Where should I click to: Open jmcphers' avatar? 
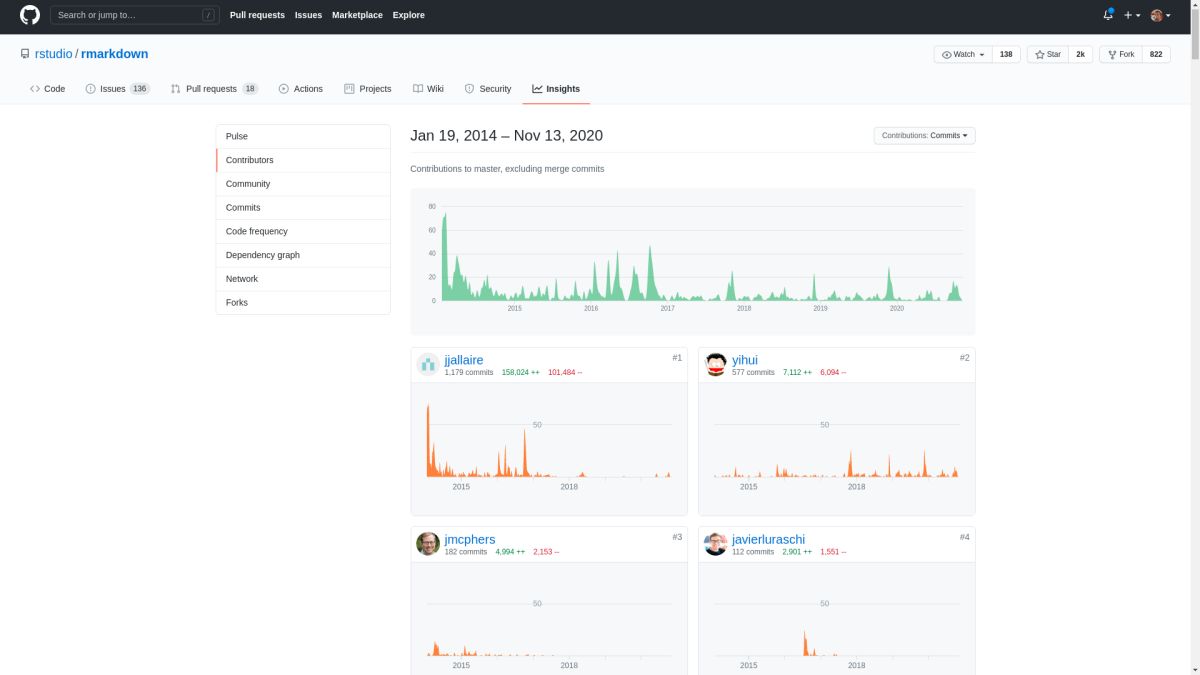click(x=428, y=544)
